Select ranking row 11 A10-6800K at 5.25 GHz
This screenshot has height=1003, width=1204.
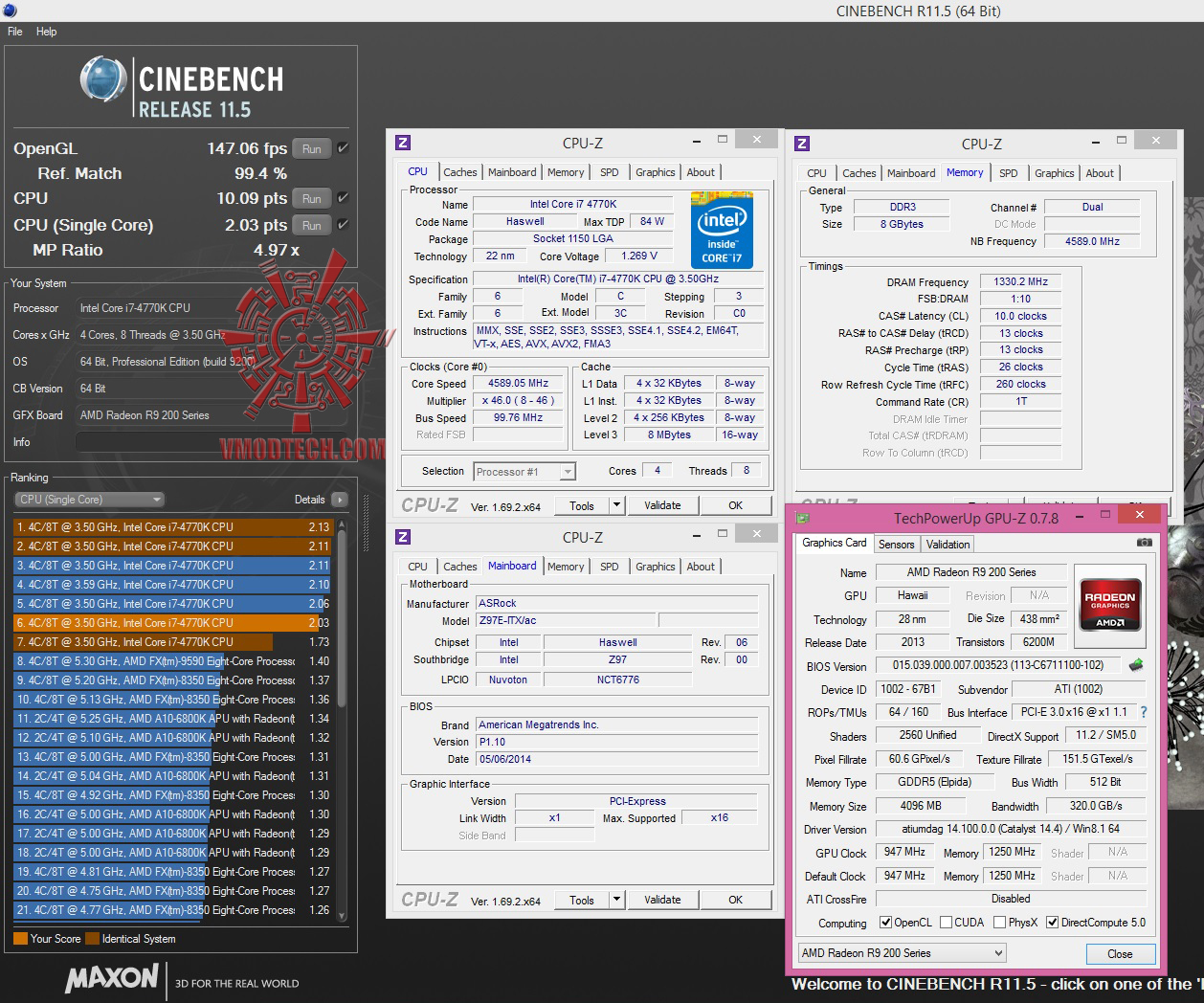tap(173, 719)
